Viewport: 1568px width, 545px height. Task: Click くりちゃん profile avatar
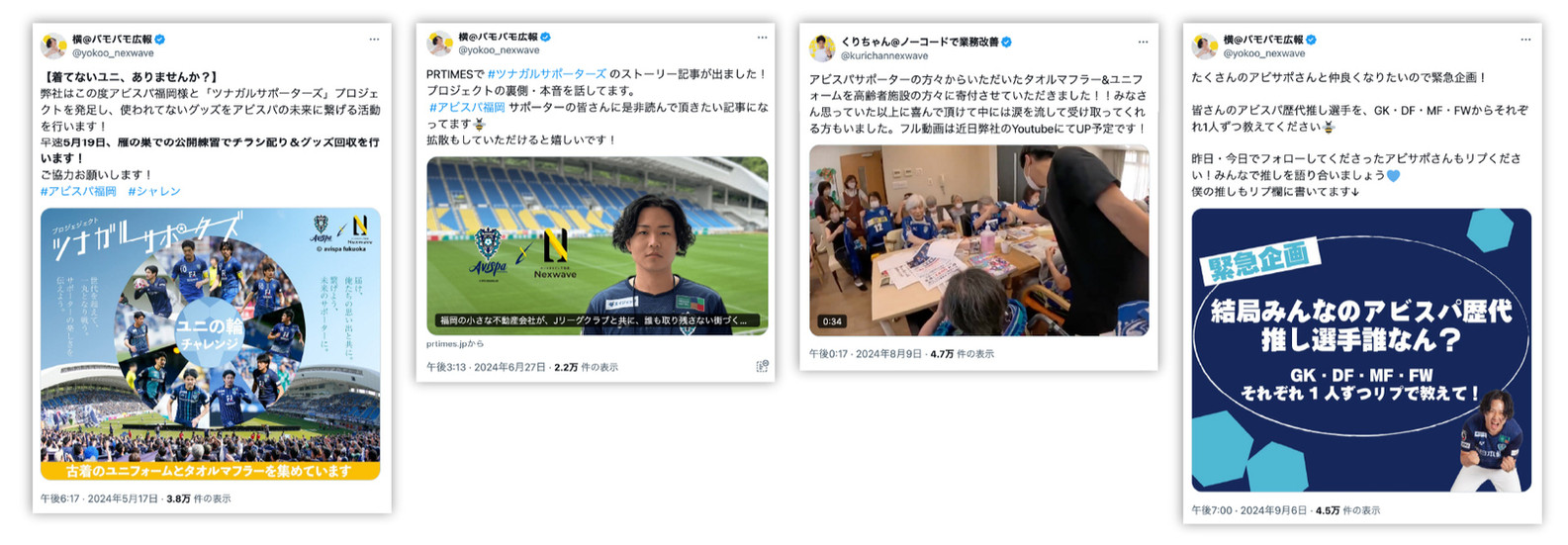(822, 47)
